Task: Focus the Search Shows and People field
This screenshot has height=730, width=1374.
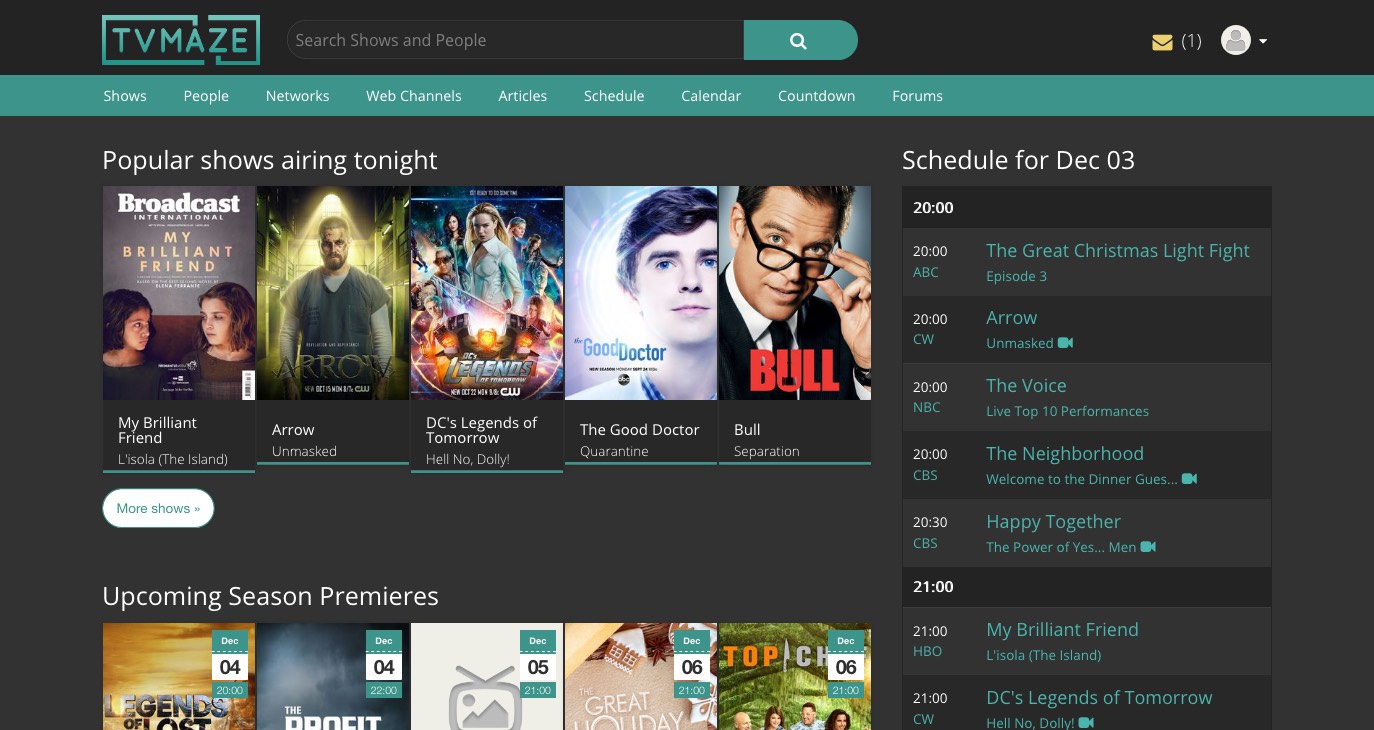Action: 515,40
